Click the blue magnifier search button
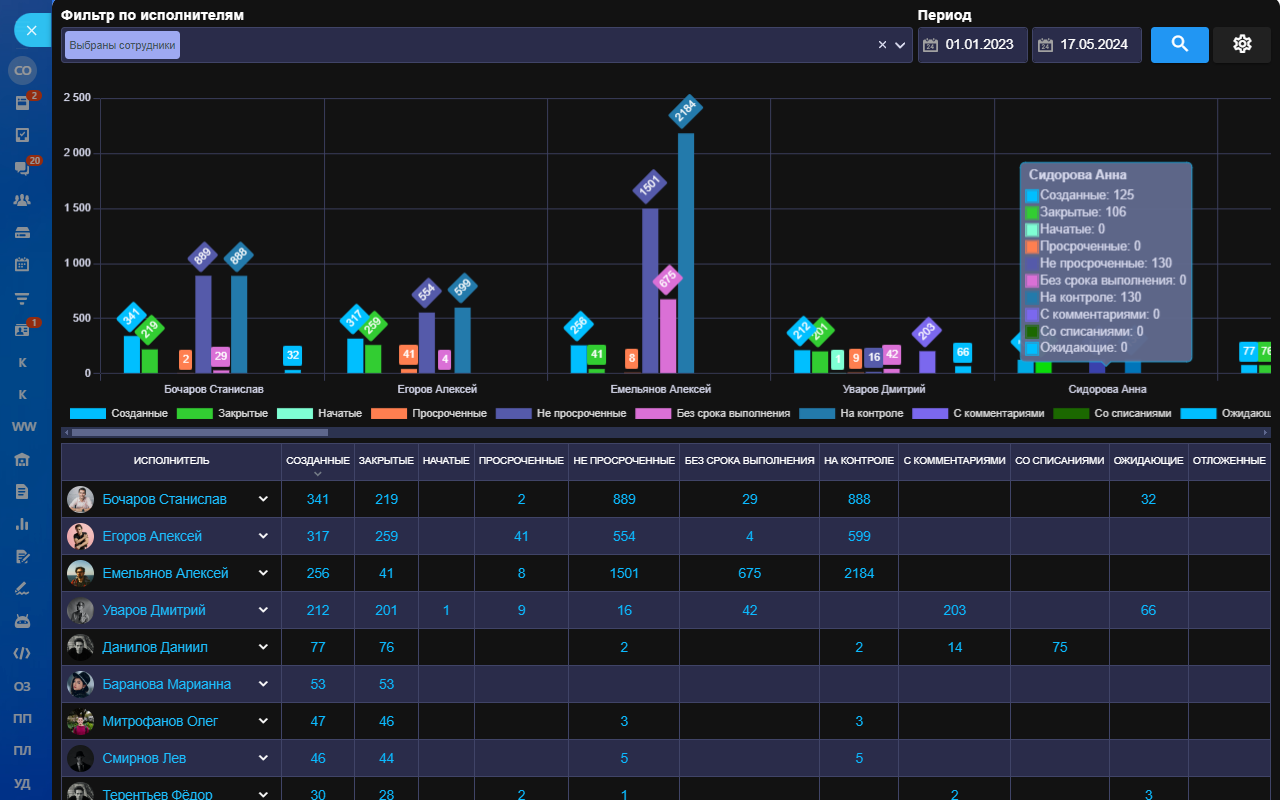The image size is (1280, 800). pyautogui.click(x=1179, y=44)
